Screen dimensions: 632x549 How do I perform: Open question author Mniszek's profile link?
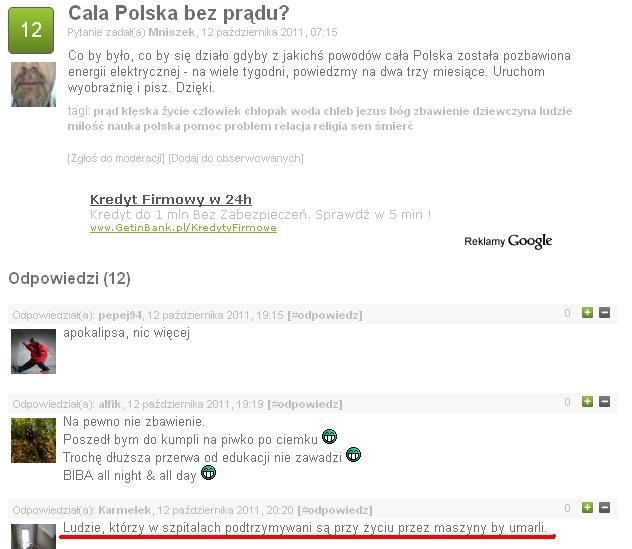click(x=172, y=32)
